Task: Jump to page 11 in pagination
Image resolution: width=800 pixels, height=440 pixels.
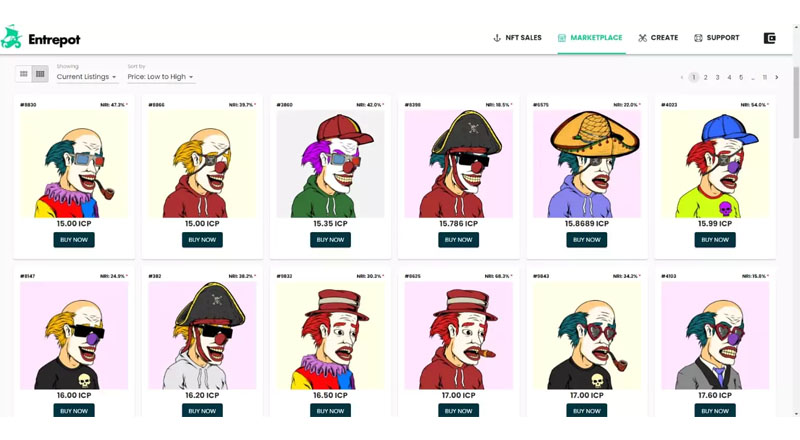Action: click(x=764, y=77)
